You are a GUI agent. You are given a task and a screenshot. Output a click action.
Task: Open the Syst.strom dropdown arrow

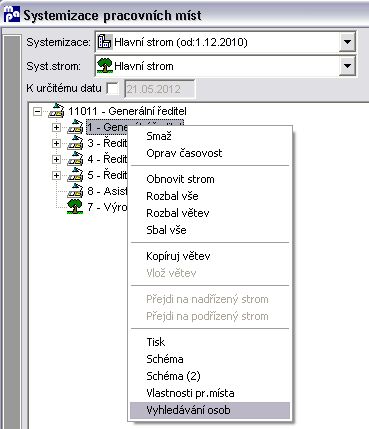347,66
